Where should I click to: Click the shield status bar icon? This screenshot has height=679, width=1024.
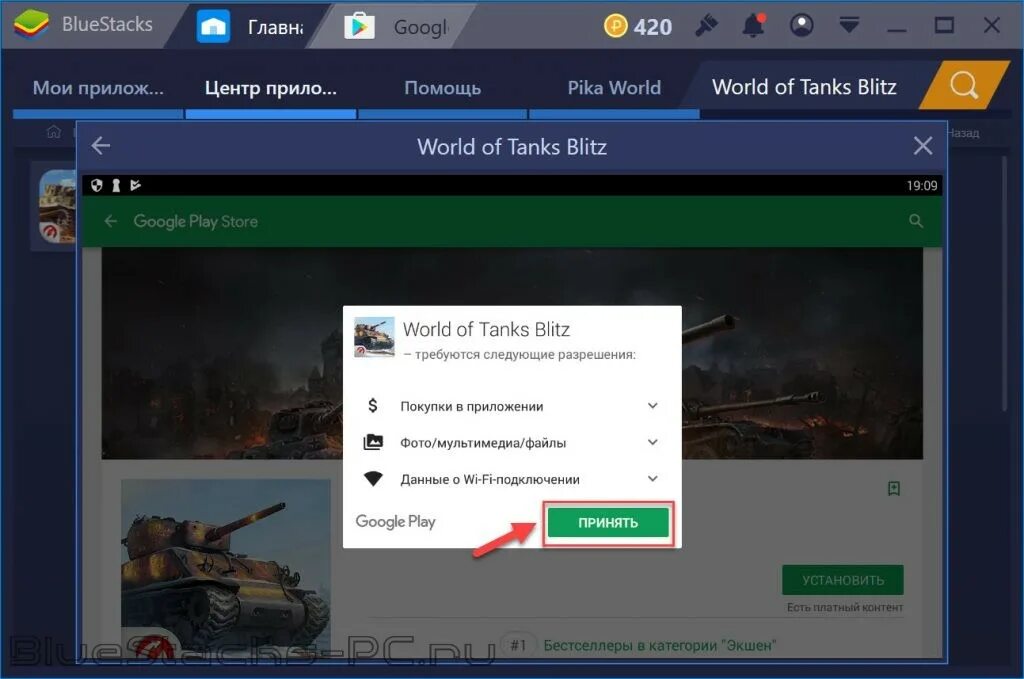click(97, 185)
